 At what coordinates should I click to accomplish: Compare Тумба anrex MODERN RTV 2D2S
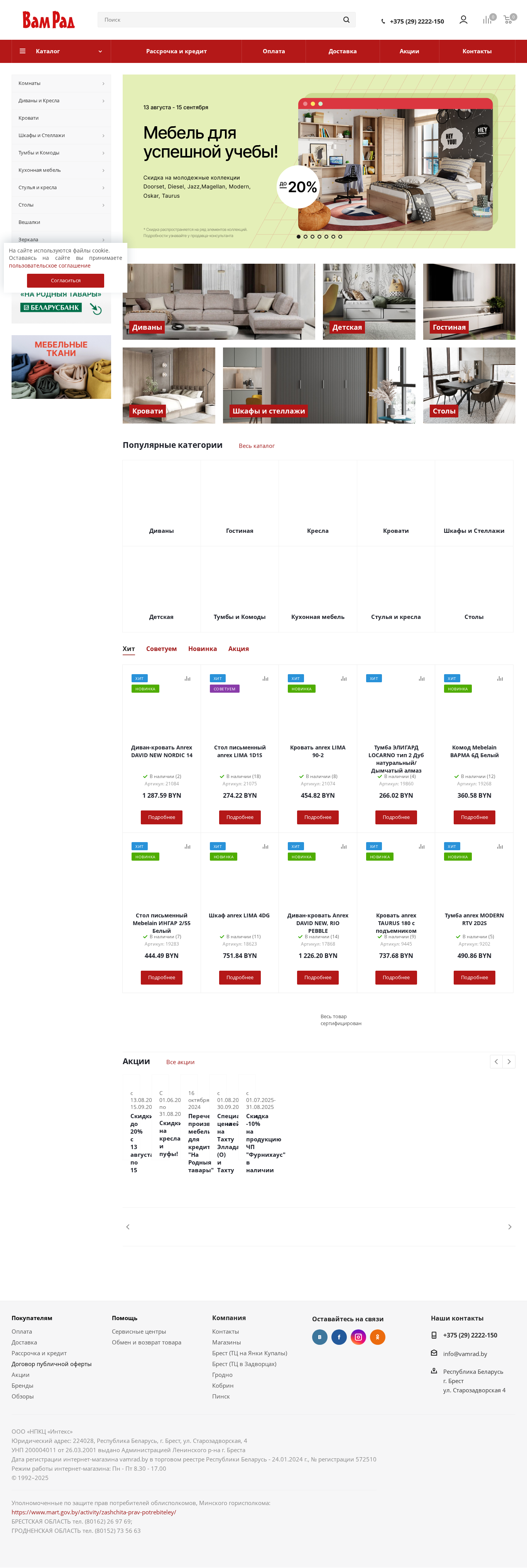click(x=500, y=846)
